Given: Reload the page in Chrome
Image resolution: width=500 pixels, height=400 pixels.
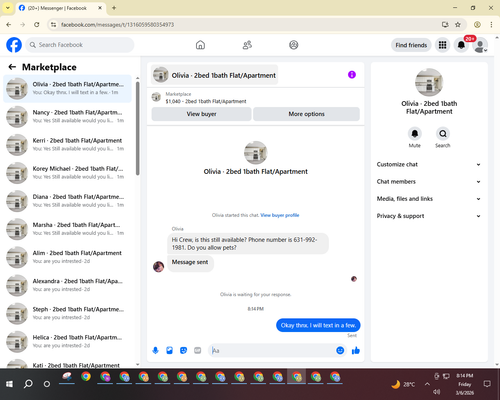Looking at the screenshot, I should [x=37, y=24].
